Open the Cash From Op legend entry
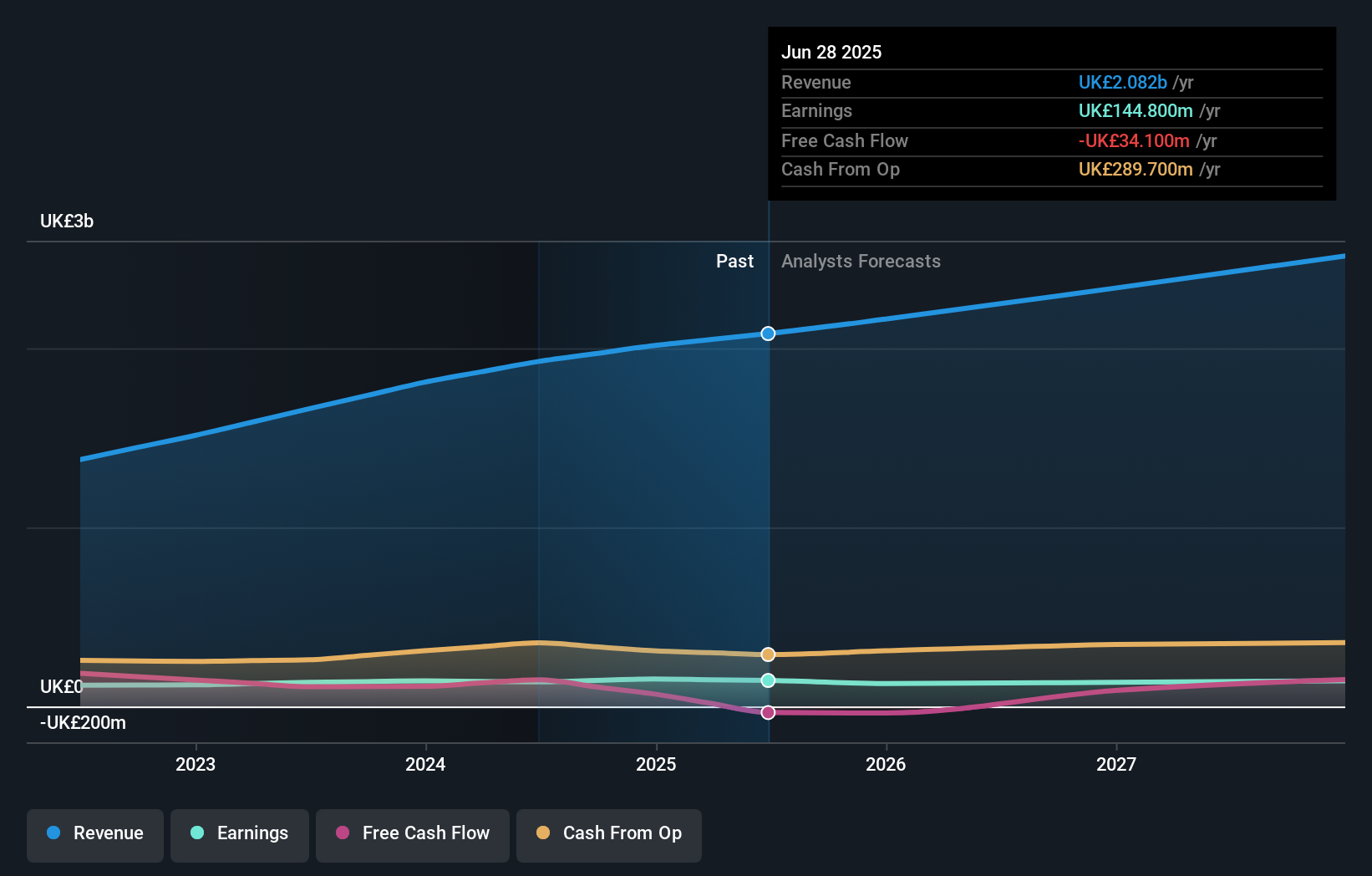Screen dimensions: 1372x876 point(608,833)
